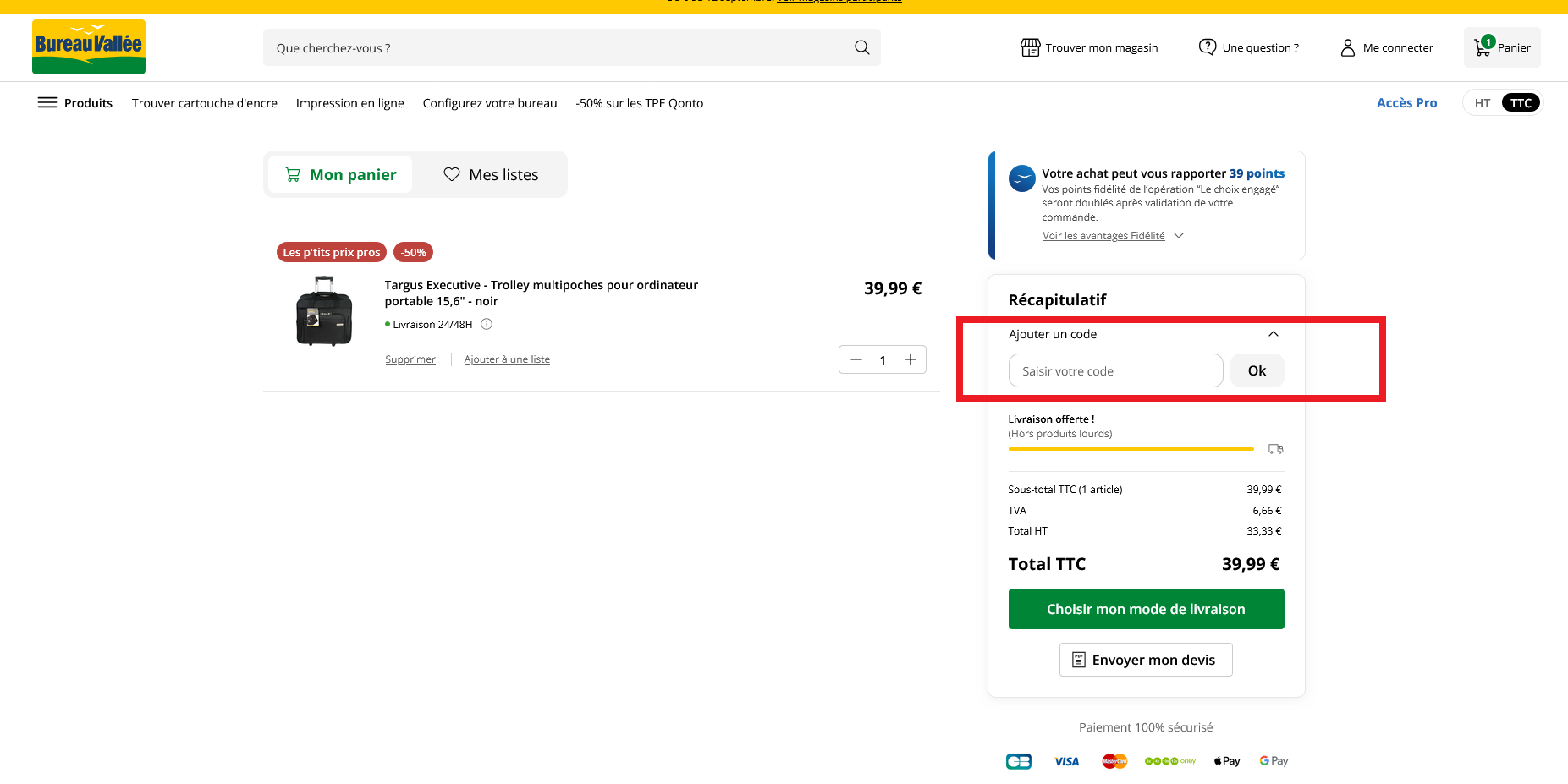Increase quantity with the plus icon

tap(911, 359)
